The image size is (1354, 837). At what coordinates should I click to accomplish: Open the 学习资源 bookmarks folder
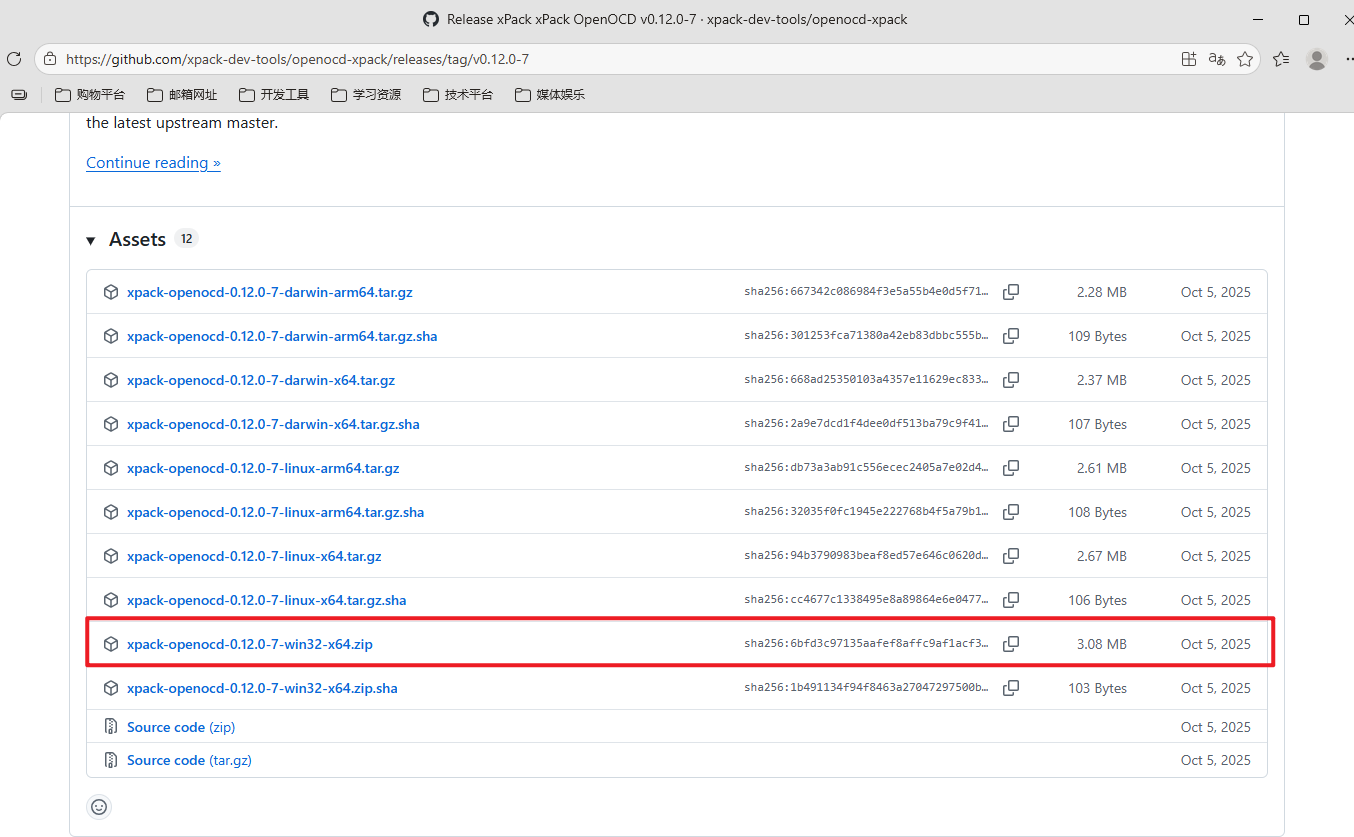coord(366,95)
